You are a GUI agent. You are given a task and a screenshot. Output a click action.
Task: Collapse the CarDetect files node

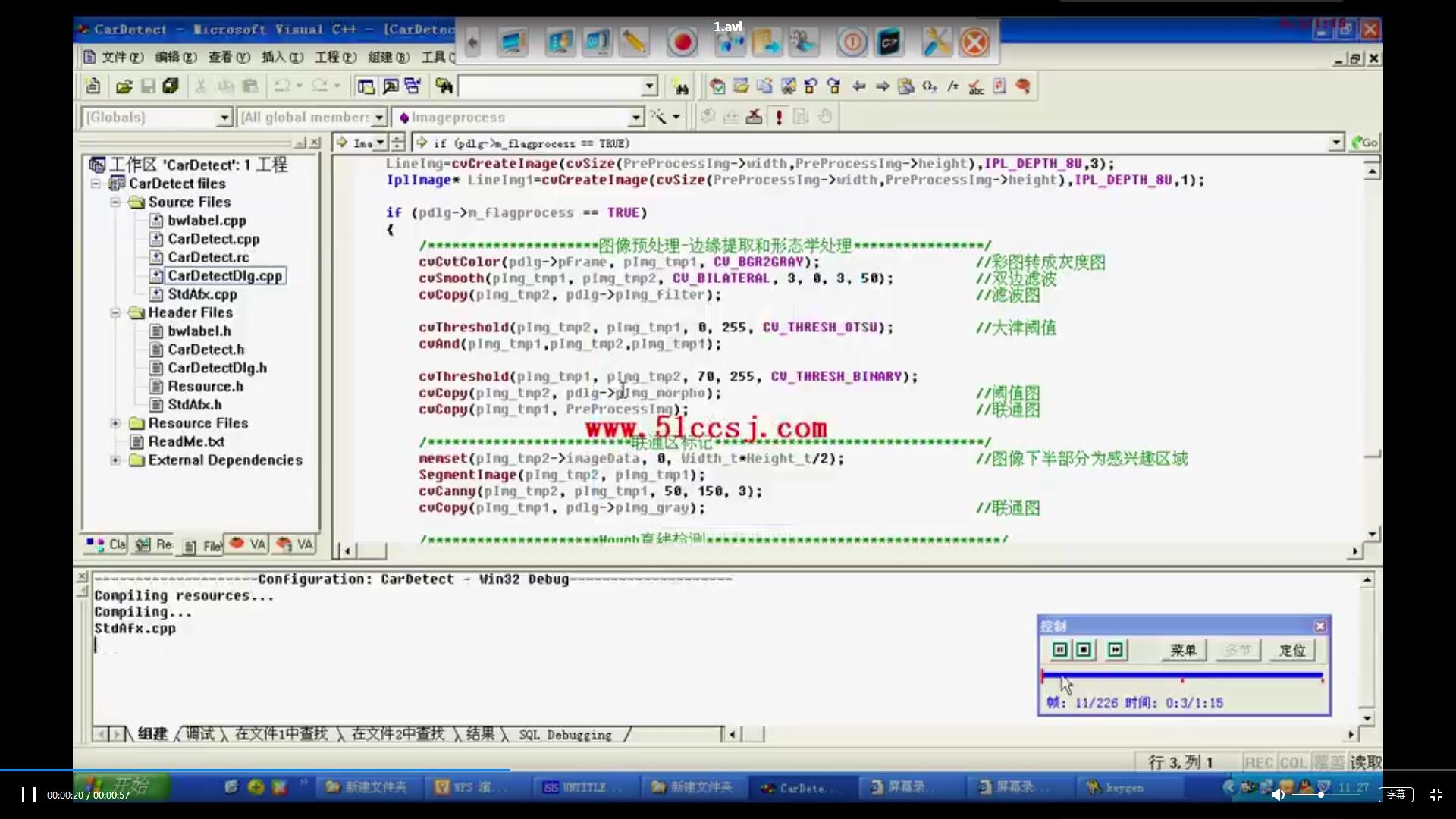click(96, 184)
